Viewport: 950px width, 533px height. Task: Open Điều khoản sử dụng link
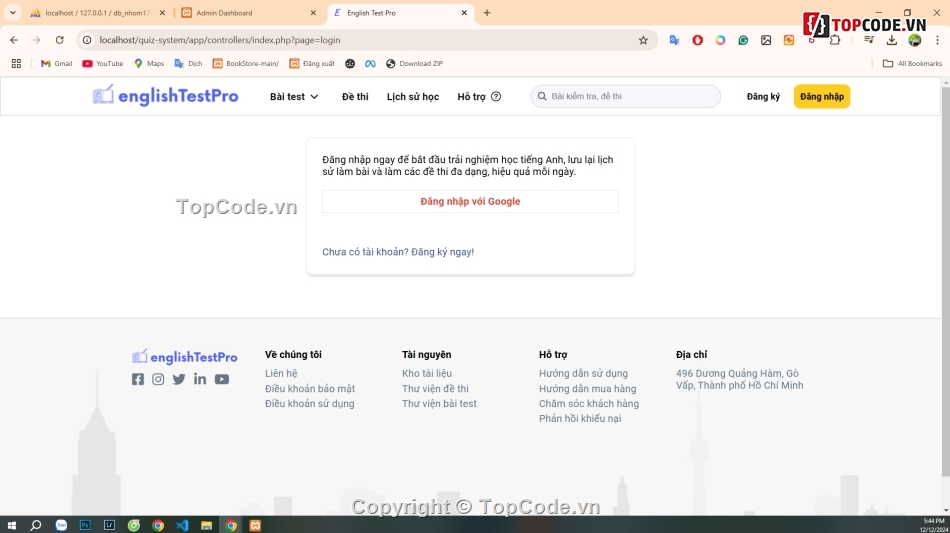coord(310,403)
